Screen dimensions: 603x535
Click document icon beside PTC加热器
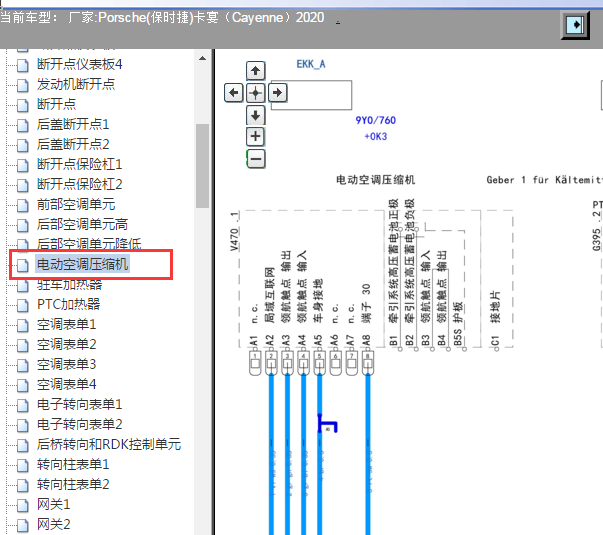[23, 305]
